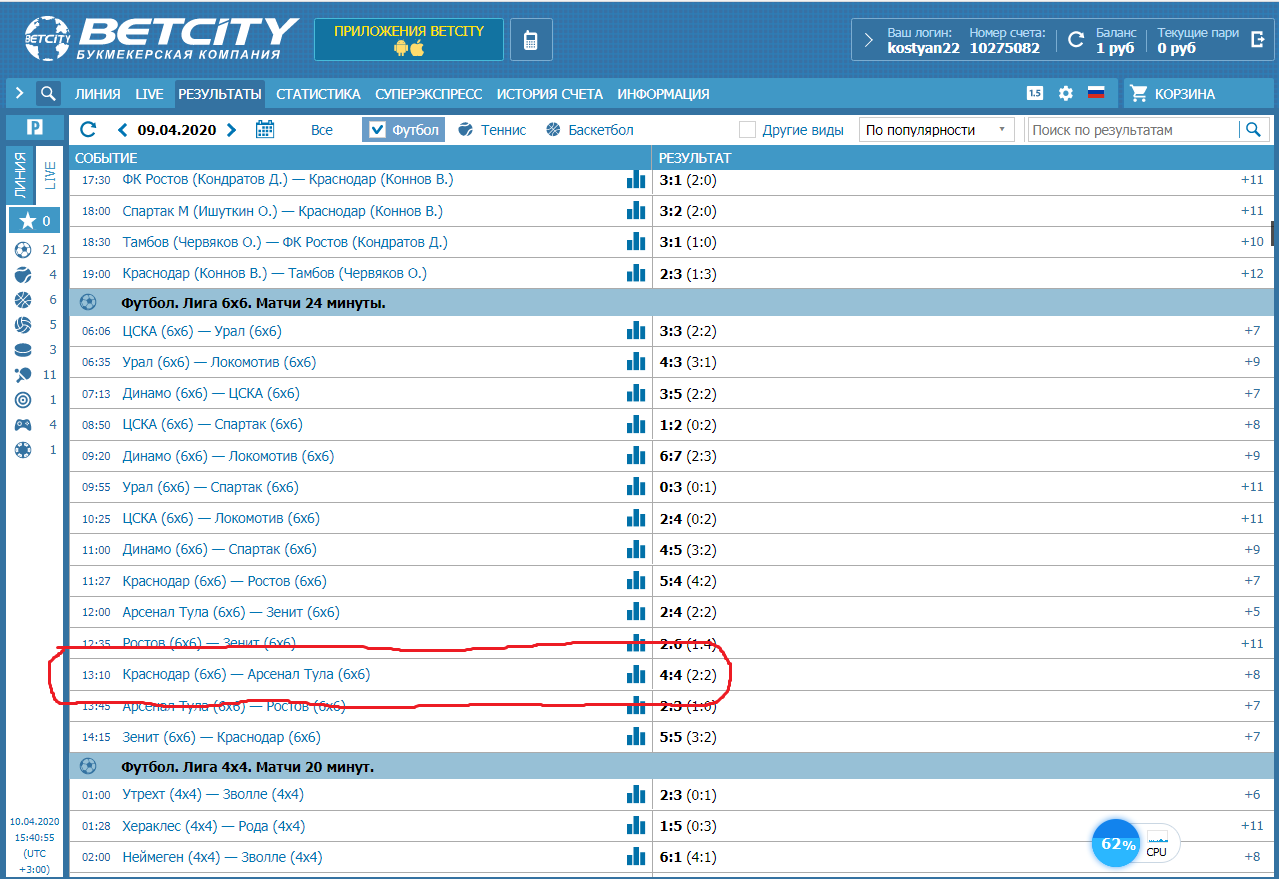The height and width of the screenshot is (879, 1279).
Task: Enable the Другие виды checkbox
Action: point(747,130)
